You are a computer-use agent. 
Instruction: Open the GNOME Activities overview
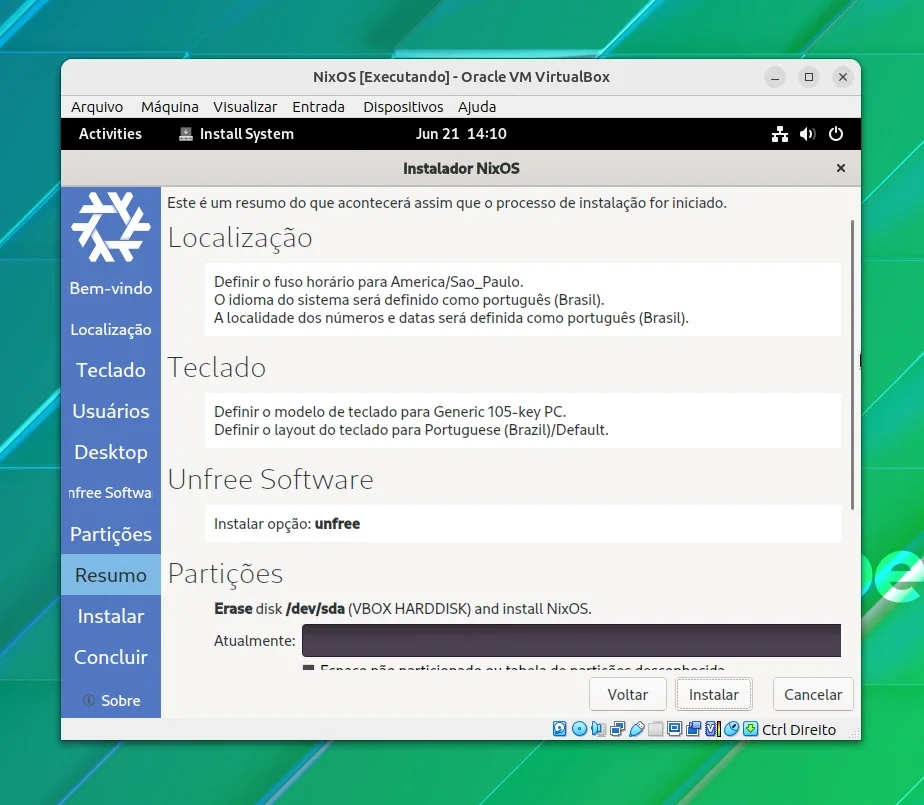click(x=110, y=134)
